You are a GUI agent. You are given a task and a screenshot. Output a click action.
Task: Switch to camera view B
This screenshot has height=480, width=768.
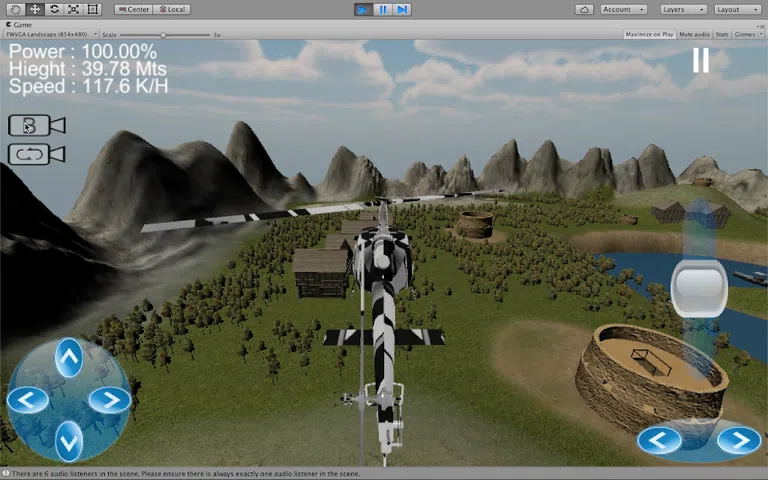point(37,126)
